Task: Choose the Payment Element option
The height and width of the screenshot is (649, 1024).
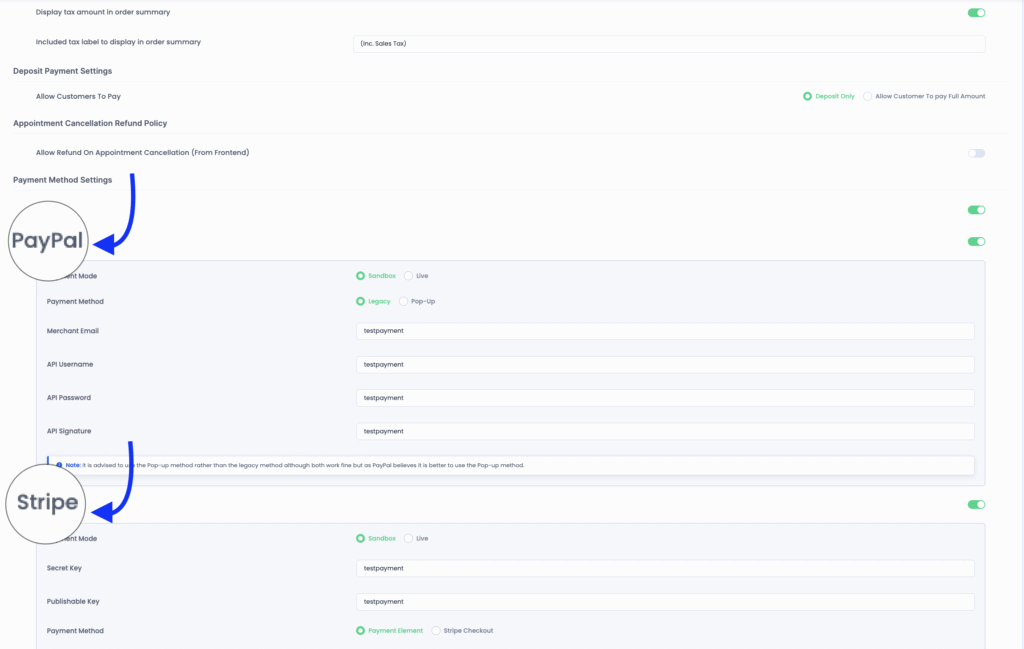Action: click(361, 631)
